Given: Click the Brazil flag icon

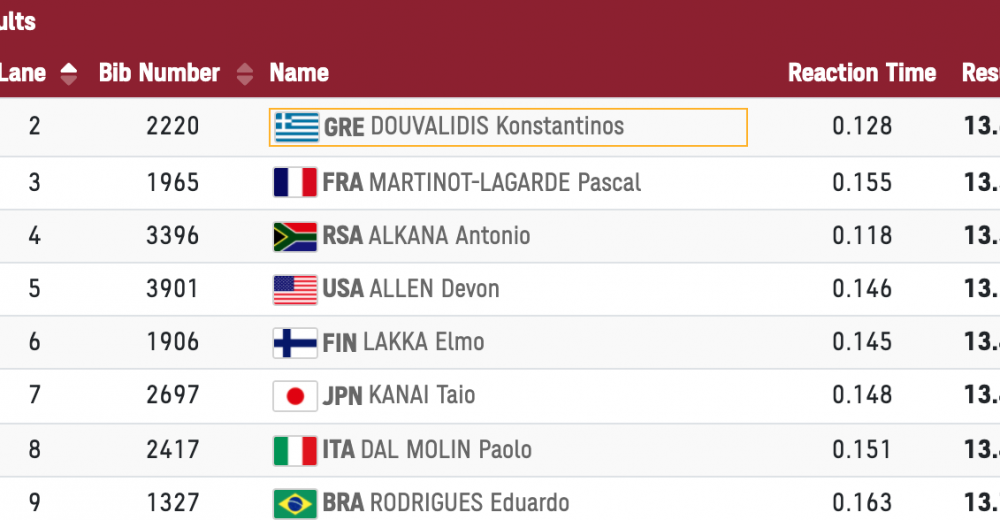Looking at the screenshot, I should click(x=295, y=502).
